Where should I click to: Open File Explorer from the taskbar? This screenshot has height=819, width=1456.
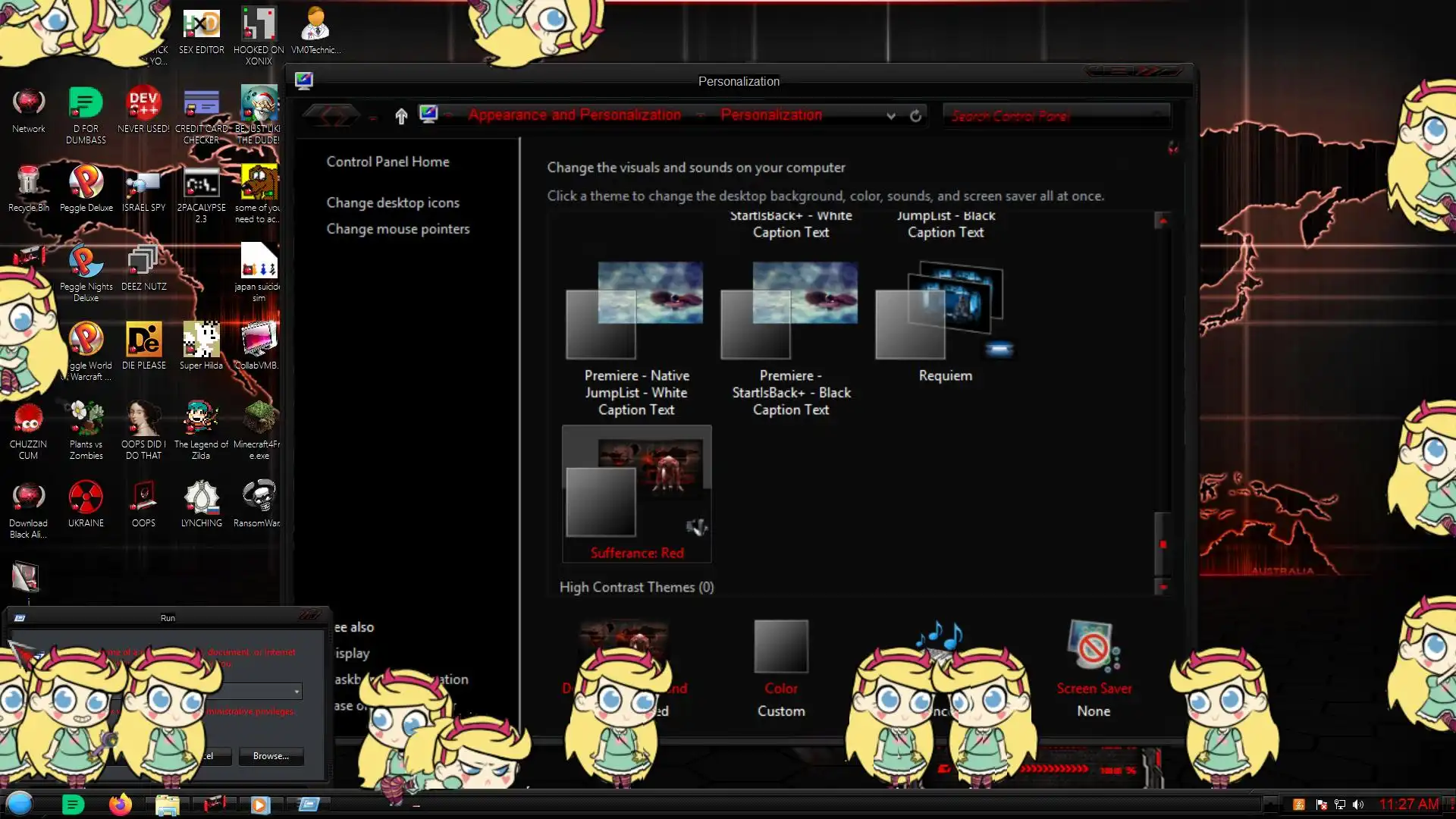point(167,804)
